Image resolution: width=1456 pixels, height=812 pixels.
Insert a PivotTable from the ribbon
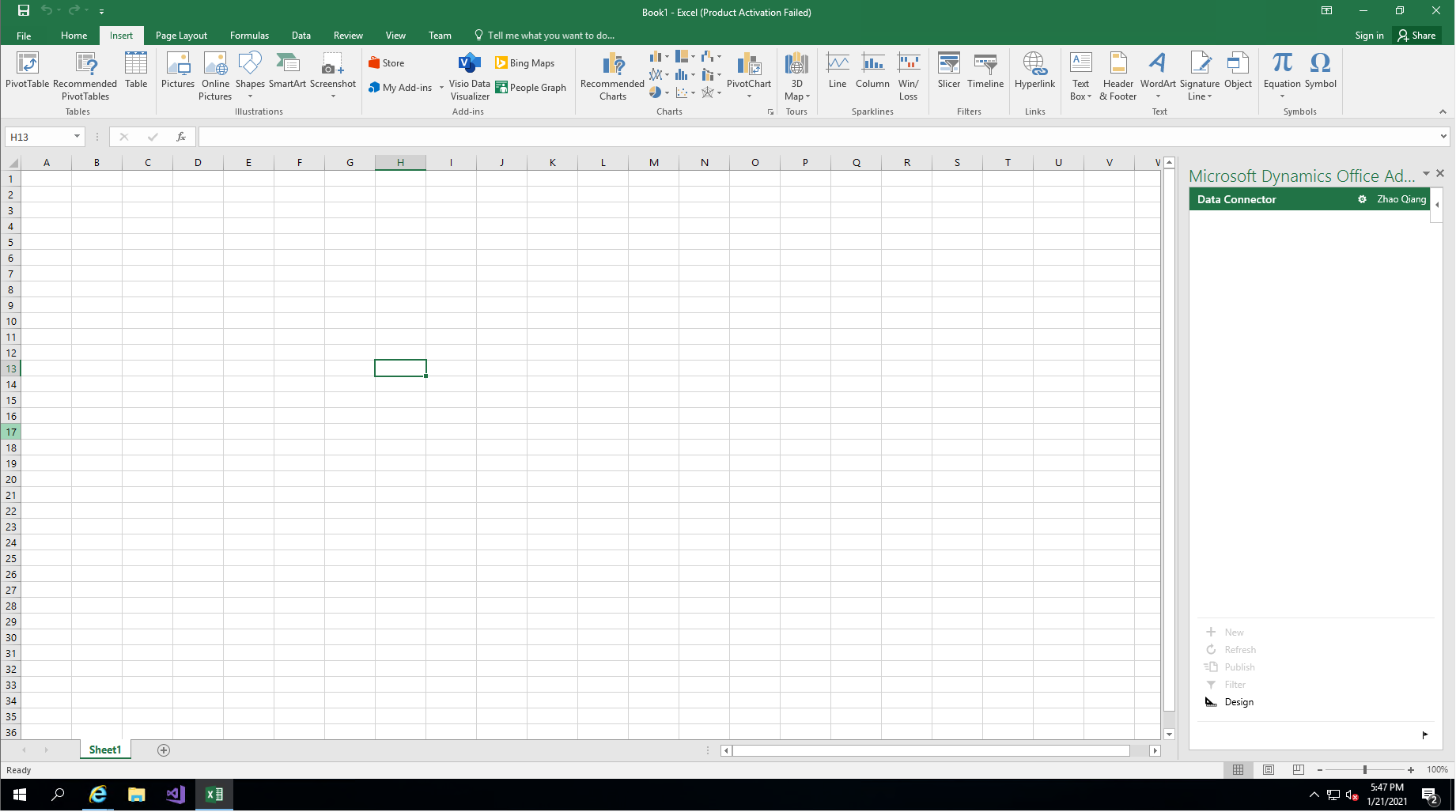(x=27, y=71)
